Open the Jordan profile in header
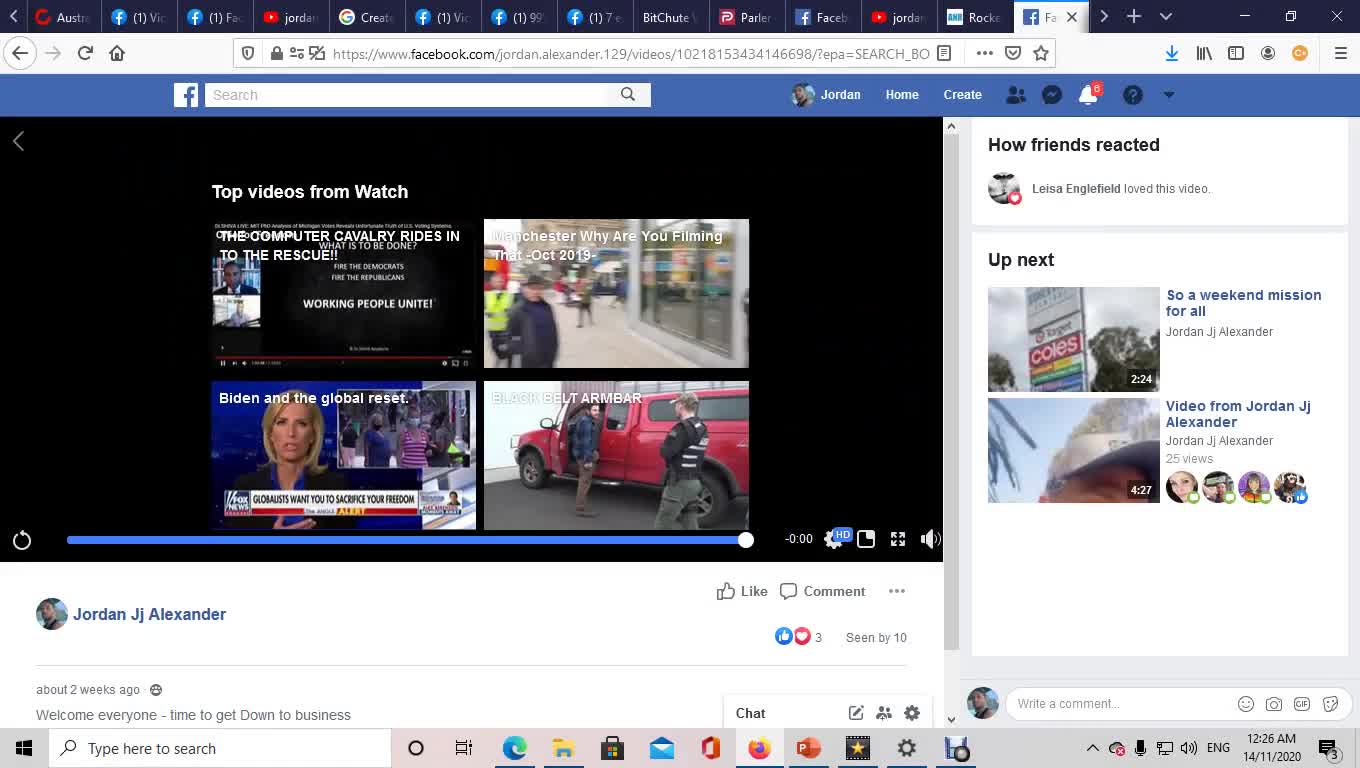This screenshot has height=768, width=1360. pyautogui.click(x=826, y=95)
